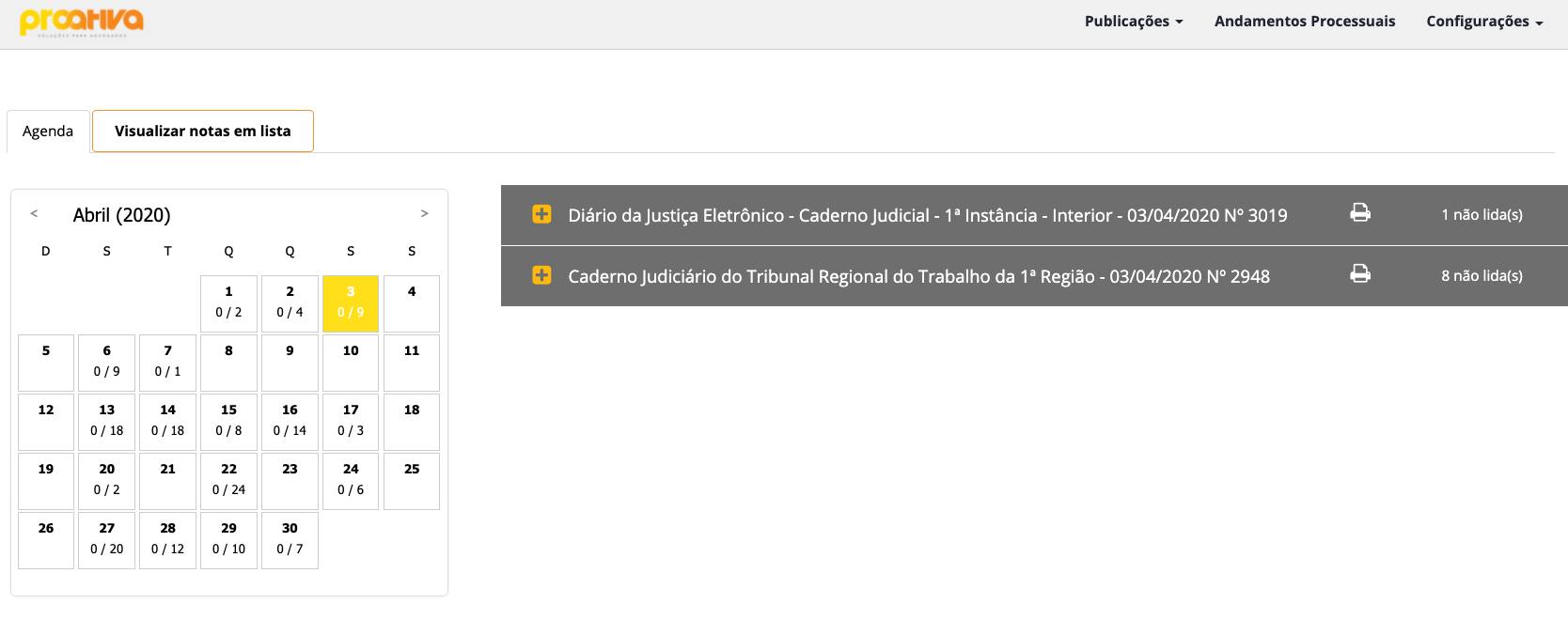Select April 16 with 0 / 14 notes
The width and height of the screenshot is (1568, 635).
click(x=290, y=422)
